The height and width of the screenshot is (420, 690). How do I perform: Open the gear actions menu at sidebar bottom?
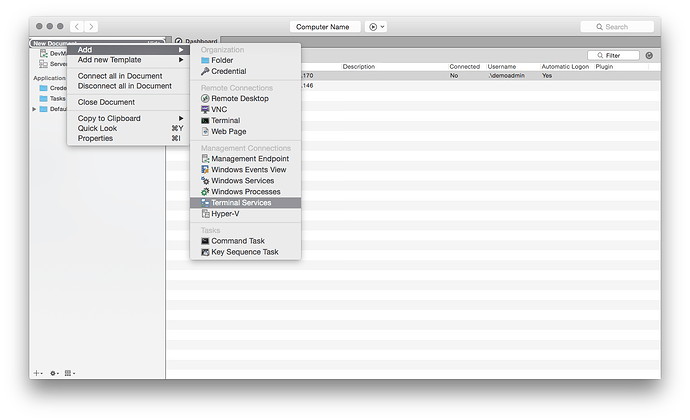[54, 373]
